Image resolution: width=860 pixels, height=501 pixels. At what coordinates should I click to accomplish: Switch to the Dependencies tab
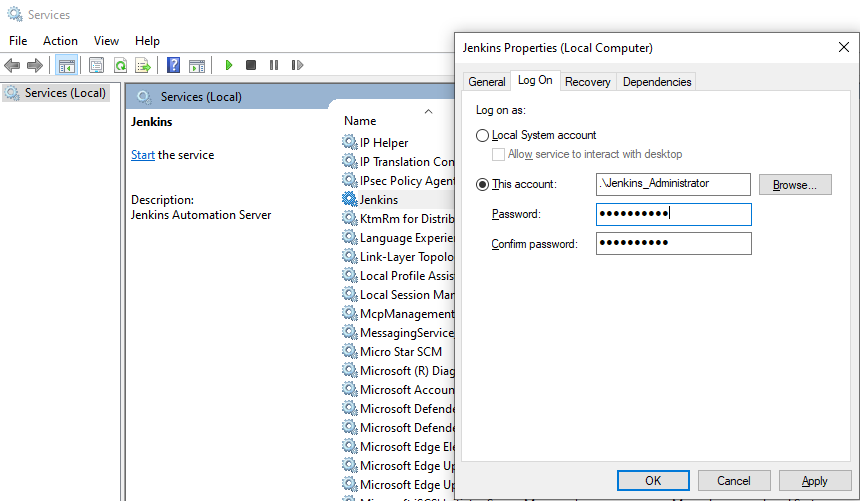pos(656,82)
